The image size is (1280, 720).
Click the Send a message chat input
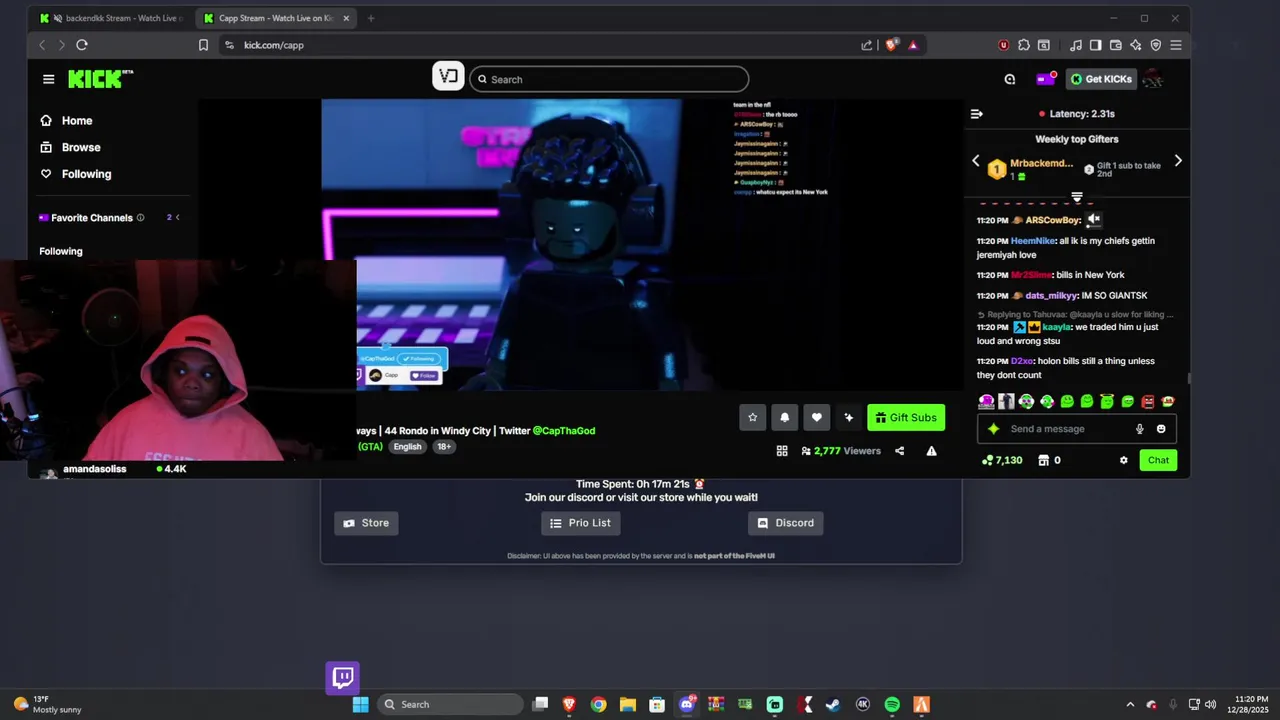[1077, 429]
